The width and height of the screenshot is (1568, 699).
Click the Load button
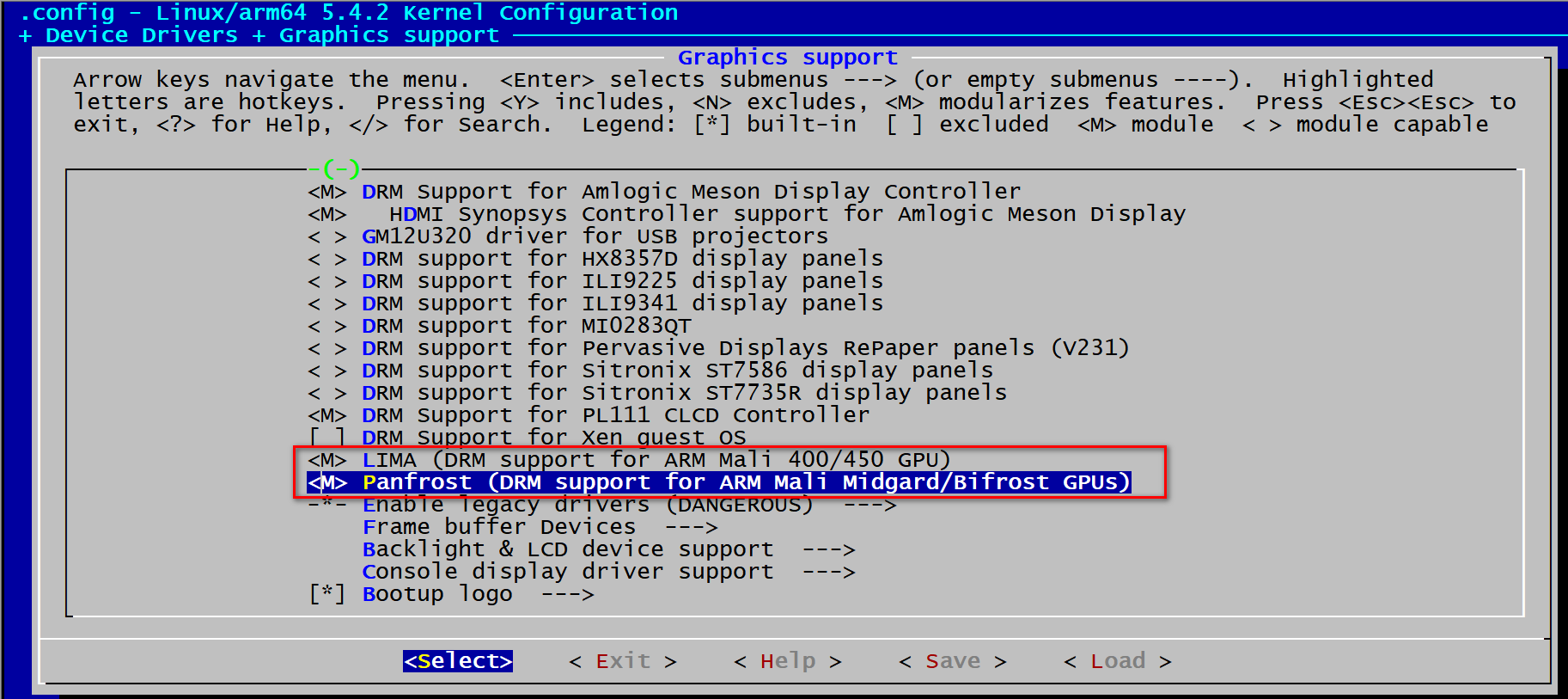(x=1118, y=661)
